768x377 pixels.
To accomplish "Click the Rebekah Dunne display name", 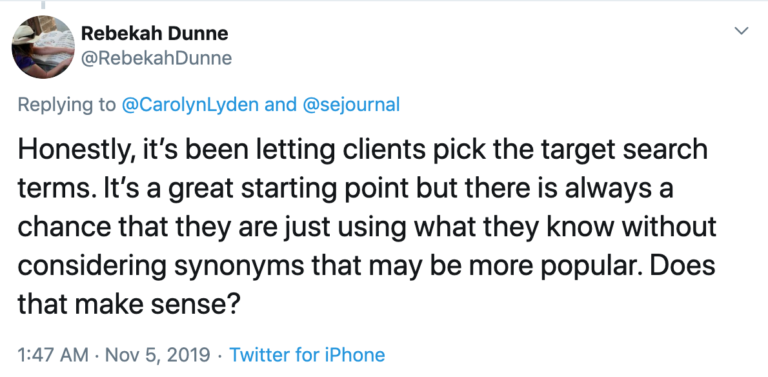I will (154, 33).
